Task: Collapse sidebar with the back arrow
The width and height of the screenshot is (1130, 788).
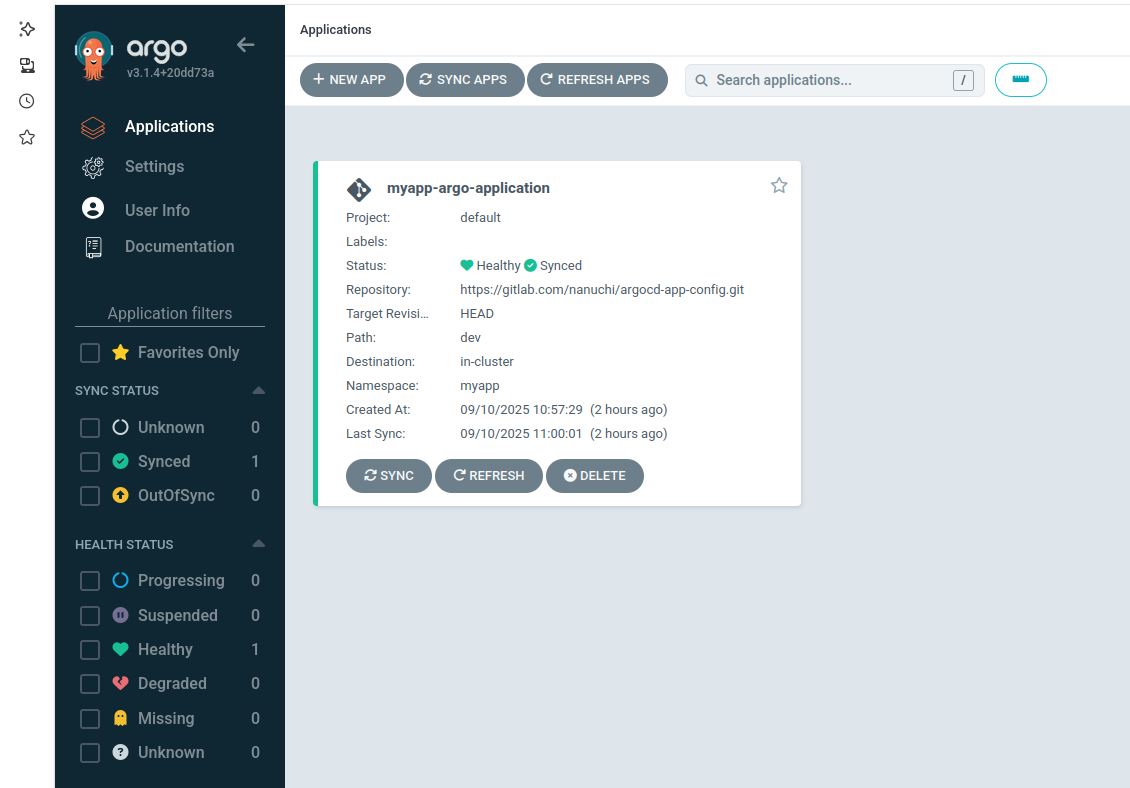Action: pyautogui.click(x=245, y=45)
